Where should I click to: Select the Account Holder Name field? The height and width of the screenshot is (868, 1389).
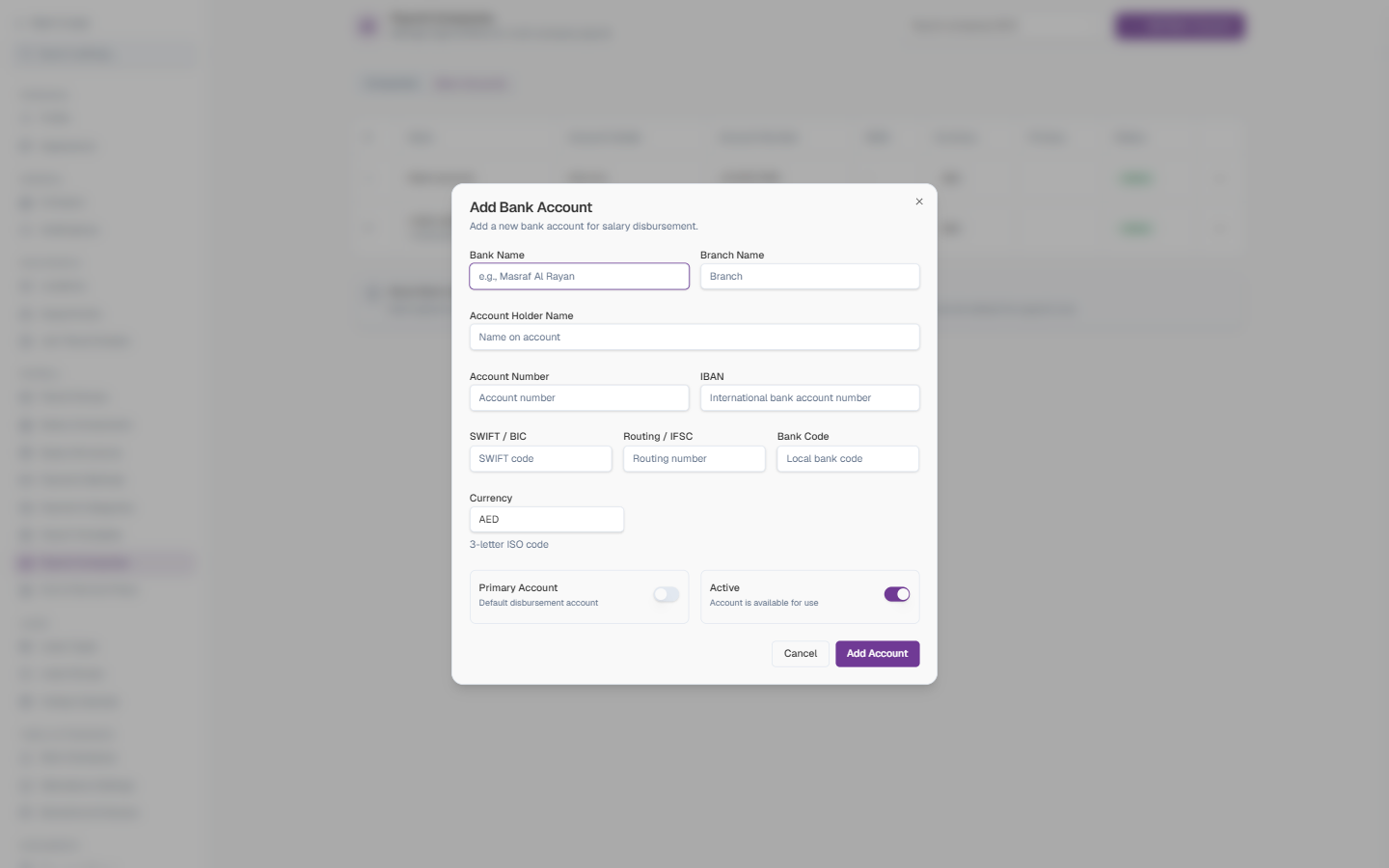[x=694, y=338]
